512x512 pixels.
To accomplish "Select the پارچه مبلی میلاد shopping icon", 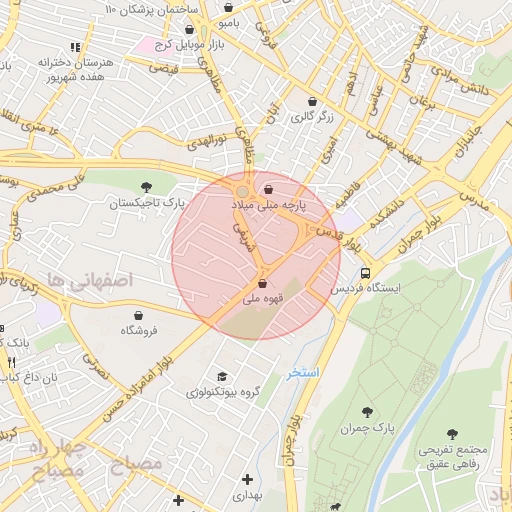I will tap(268, 190).
